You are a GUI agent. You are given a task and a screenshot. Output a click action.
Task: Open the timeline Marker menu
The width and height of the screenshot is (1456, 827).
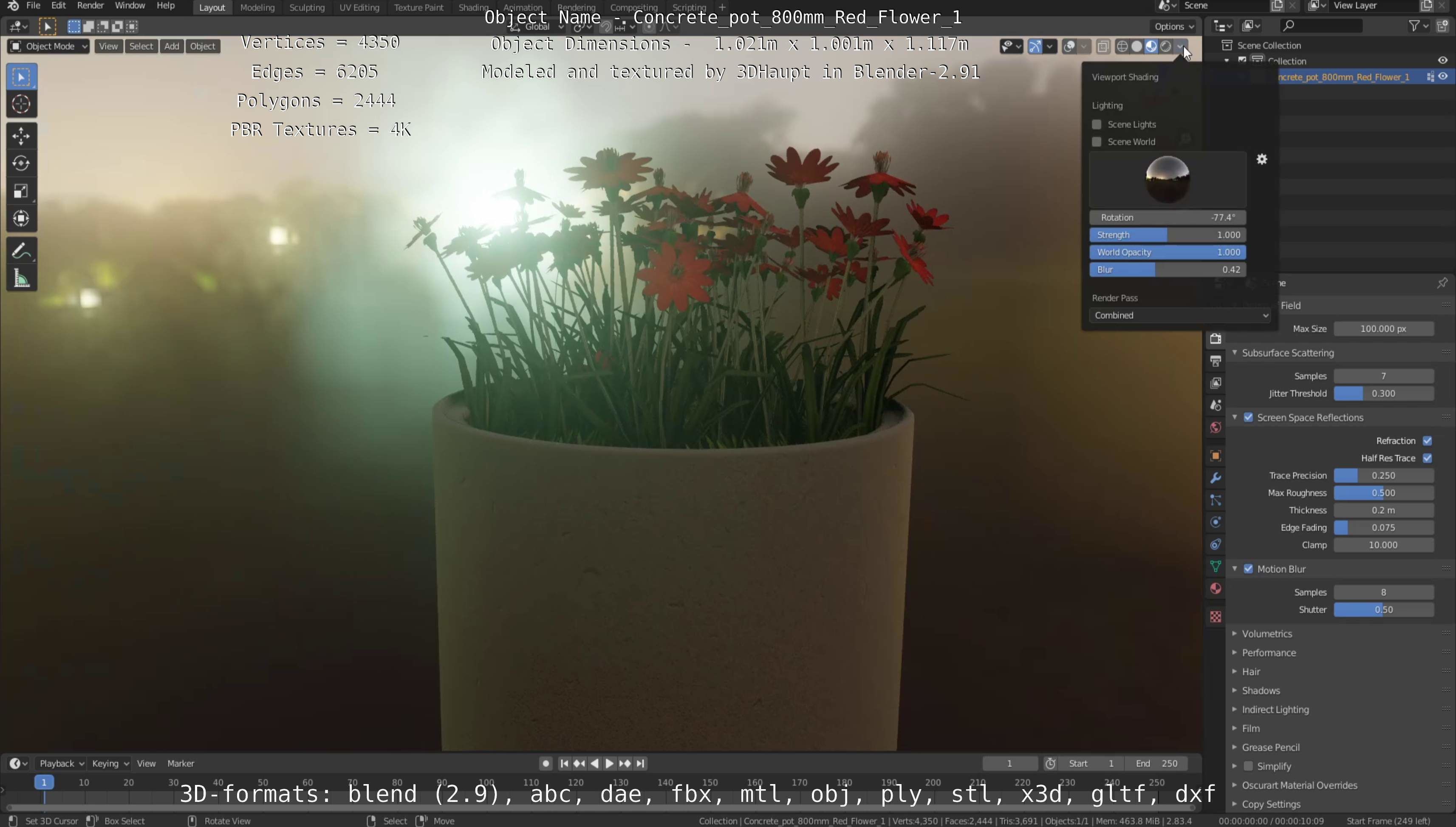[181, 763]
